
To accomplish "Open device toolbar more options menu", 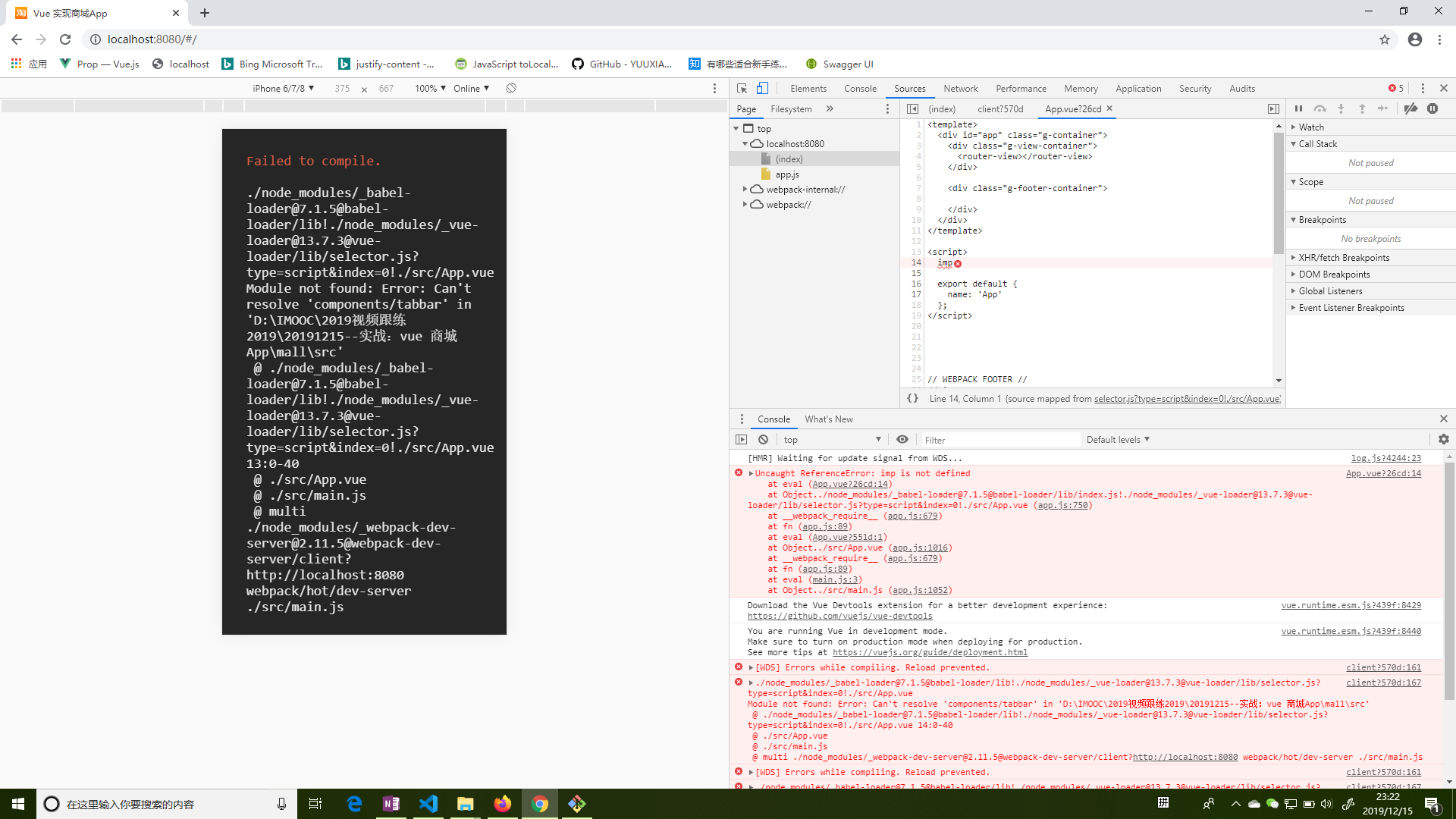I will [x=714, y=88].
